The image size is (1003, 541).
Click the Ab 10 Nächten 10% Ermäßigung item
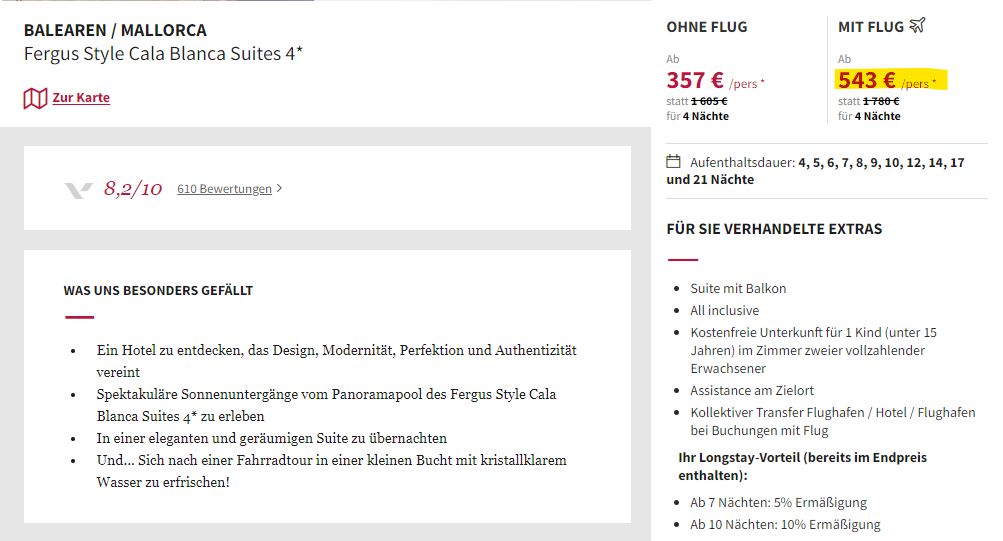786,524
